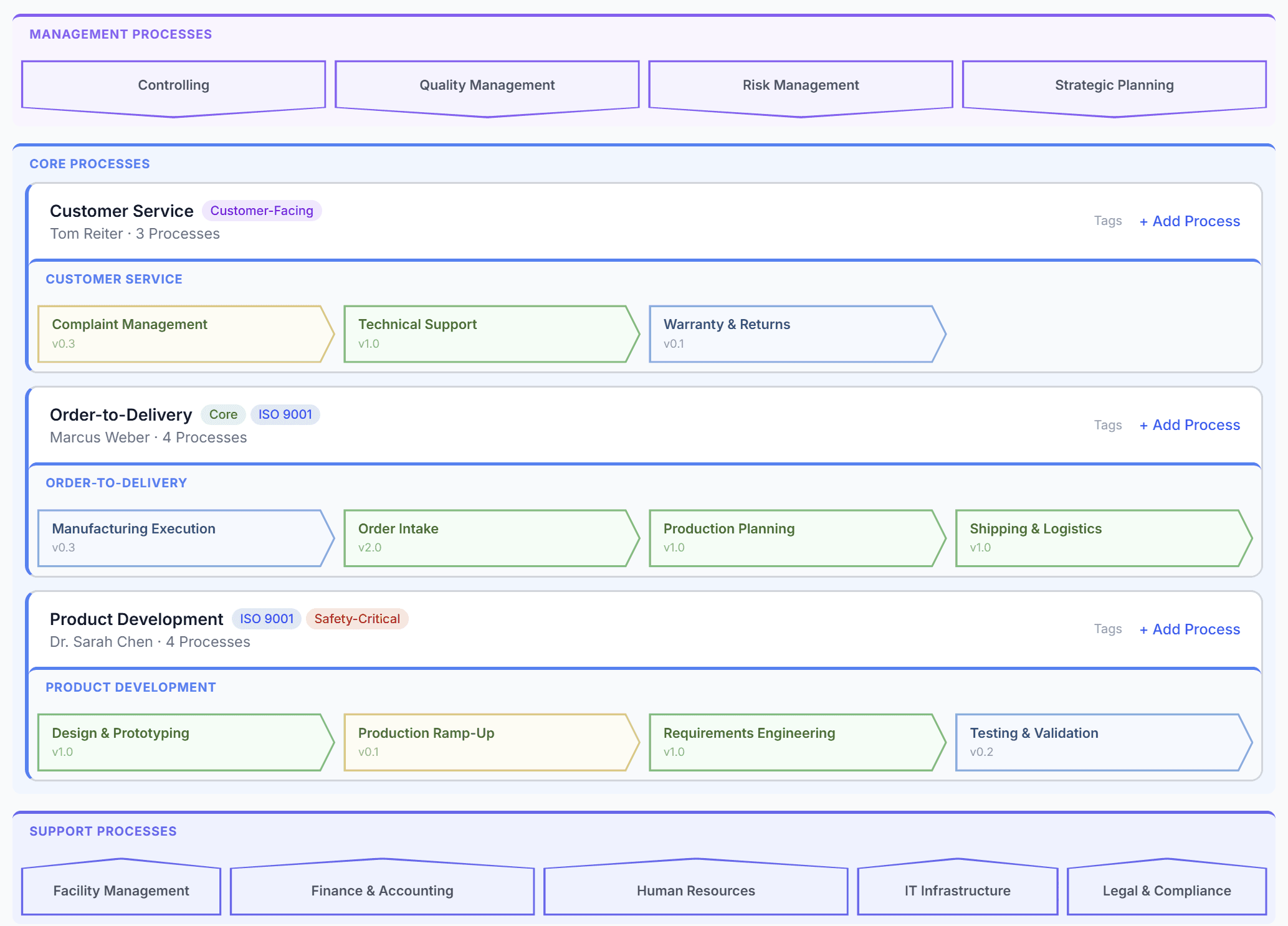Select the Technical Support process
This screenshot has width=1288, height=926.
(486, 334)
